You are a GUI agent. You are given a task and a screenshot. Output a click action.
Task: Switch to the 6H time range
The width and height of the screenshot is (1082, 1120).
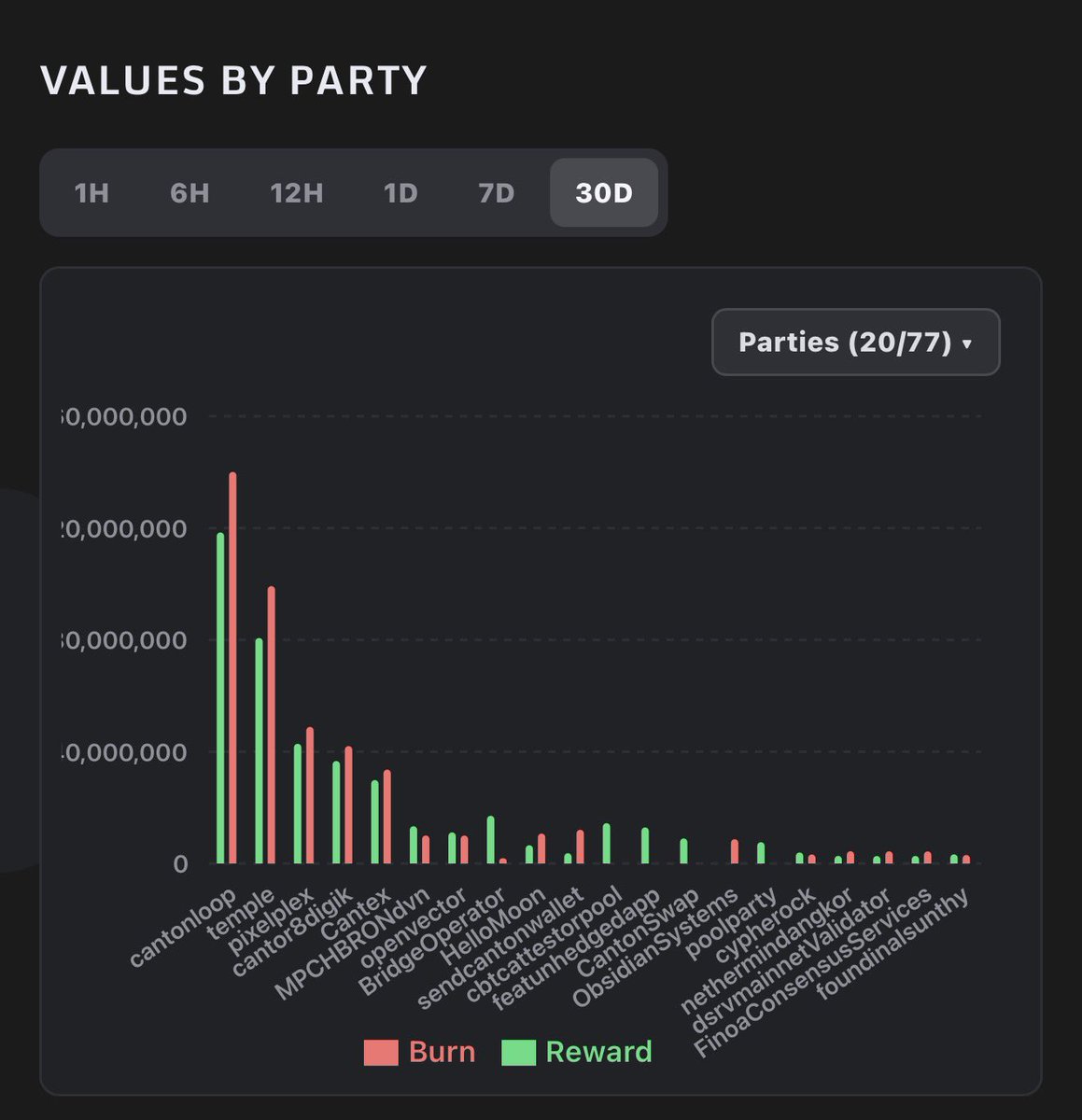pos(190,193)
